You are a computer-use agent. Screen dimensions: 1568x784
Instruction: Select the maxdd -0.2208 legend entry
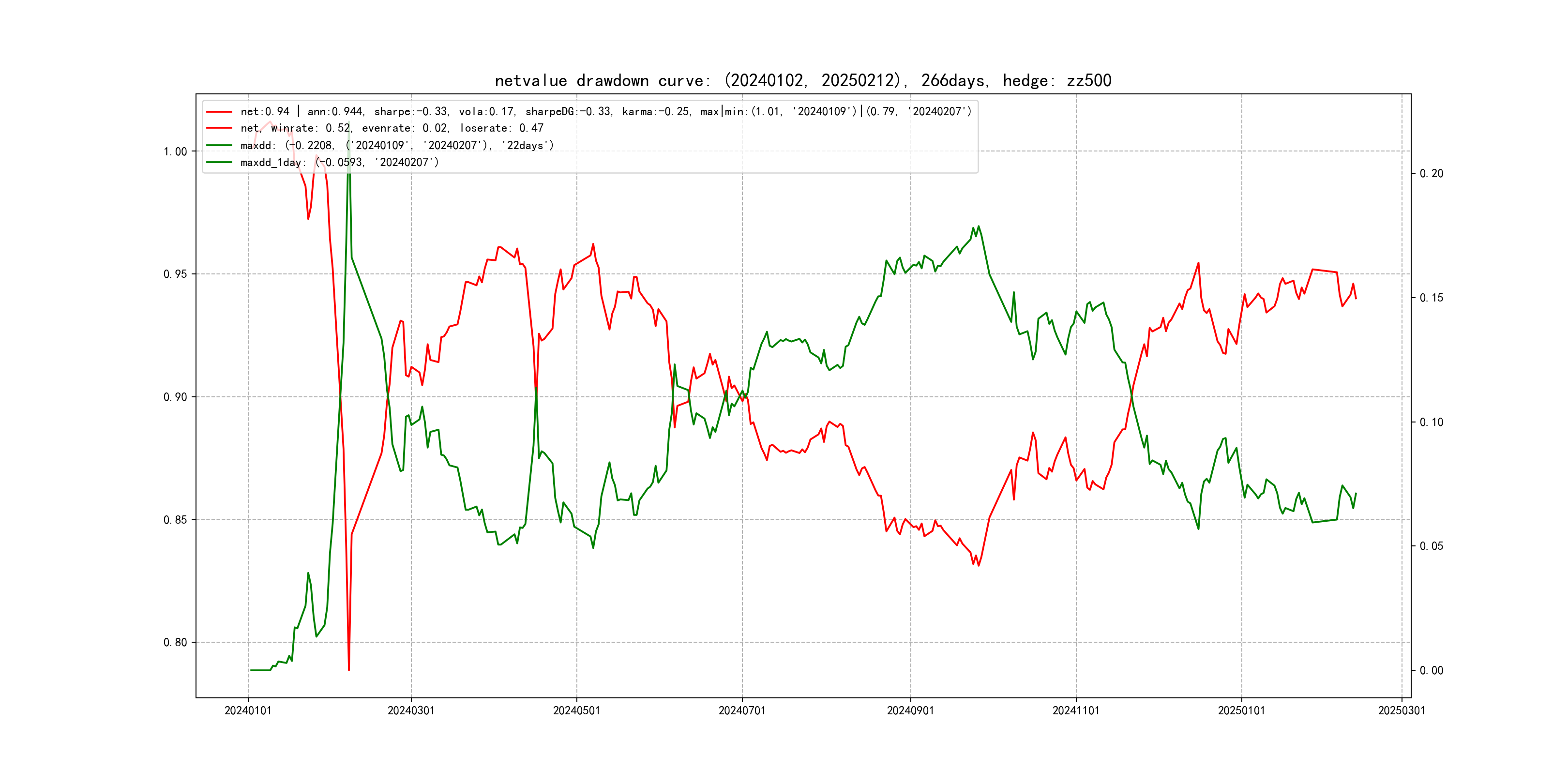coord(397,146)
